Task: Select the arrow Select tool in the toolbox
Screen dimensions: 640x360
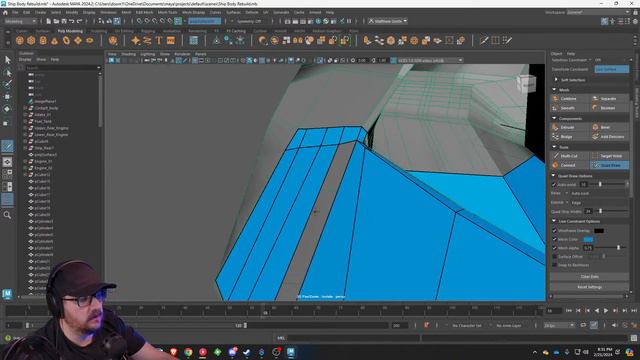Action: 7,60
